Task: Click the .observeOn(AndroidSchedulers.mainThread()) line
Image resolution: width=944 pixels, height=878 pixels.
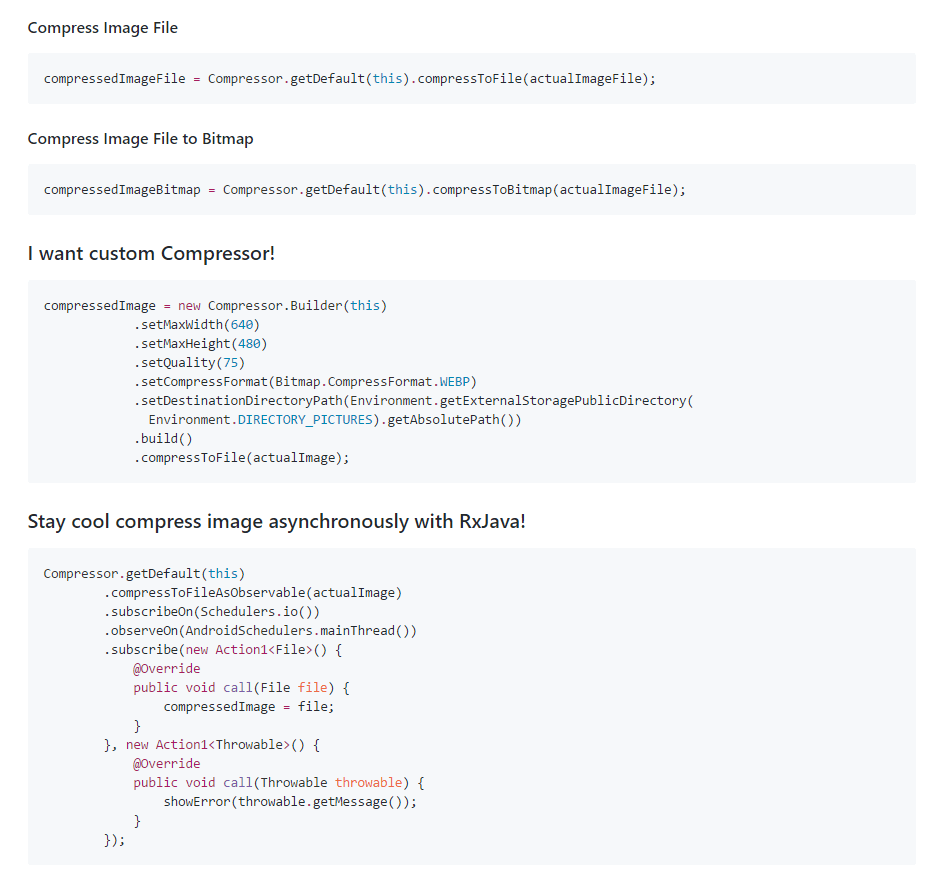Action: pyautogui.click(x=260, y=630)
